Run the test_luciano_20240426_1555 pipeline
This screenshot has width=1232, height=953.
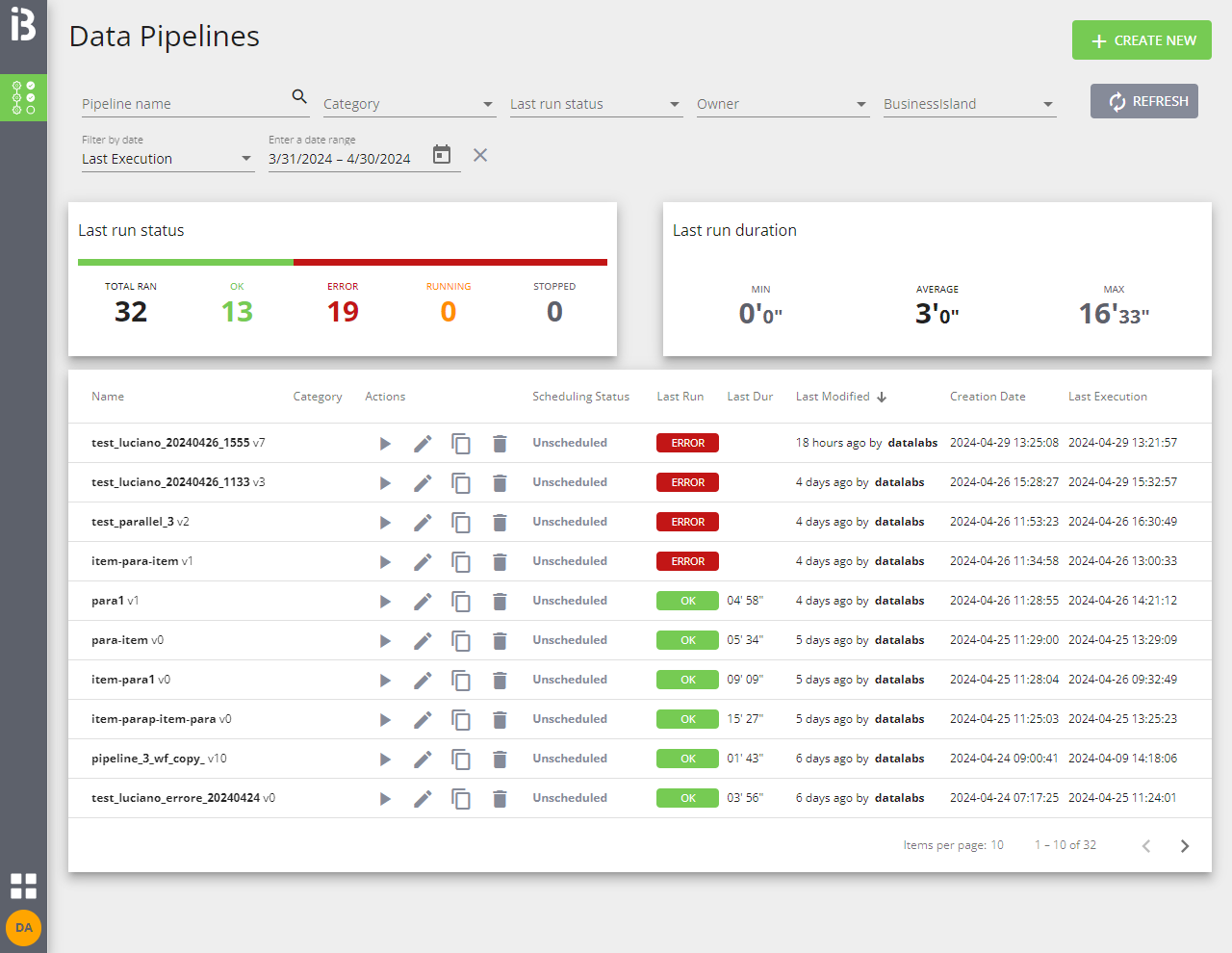[385, 443]
